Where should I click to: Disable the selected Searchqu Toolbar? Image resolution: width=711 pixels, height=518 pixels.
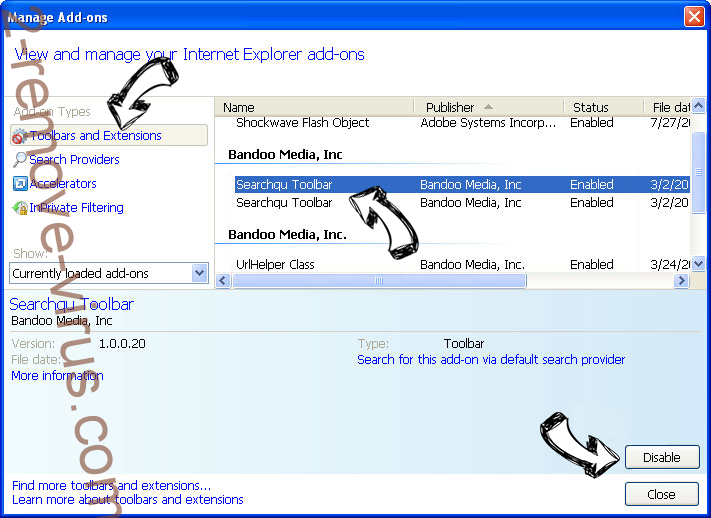click(x=662, y=457)
